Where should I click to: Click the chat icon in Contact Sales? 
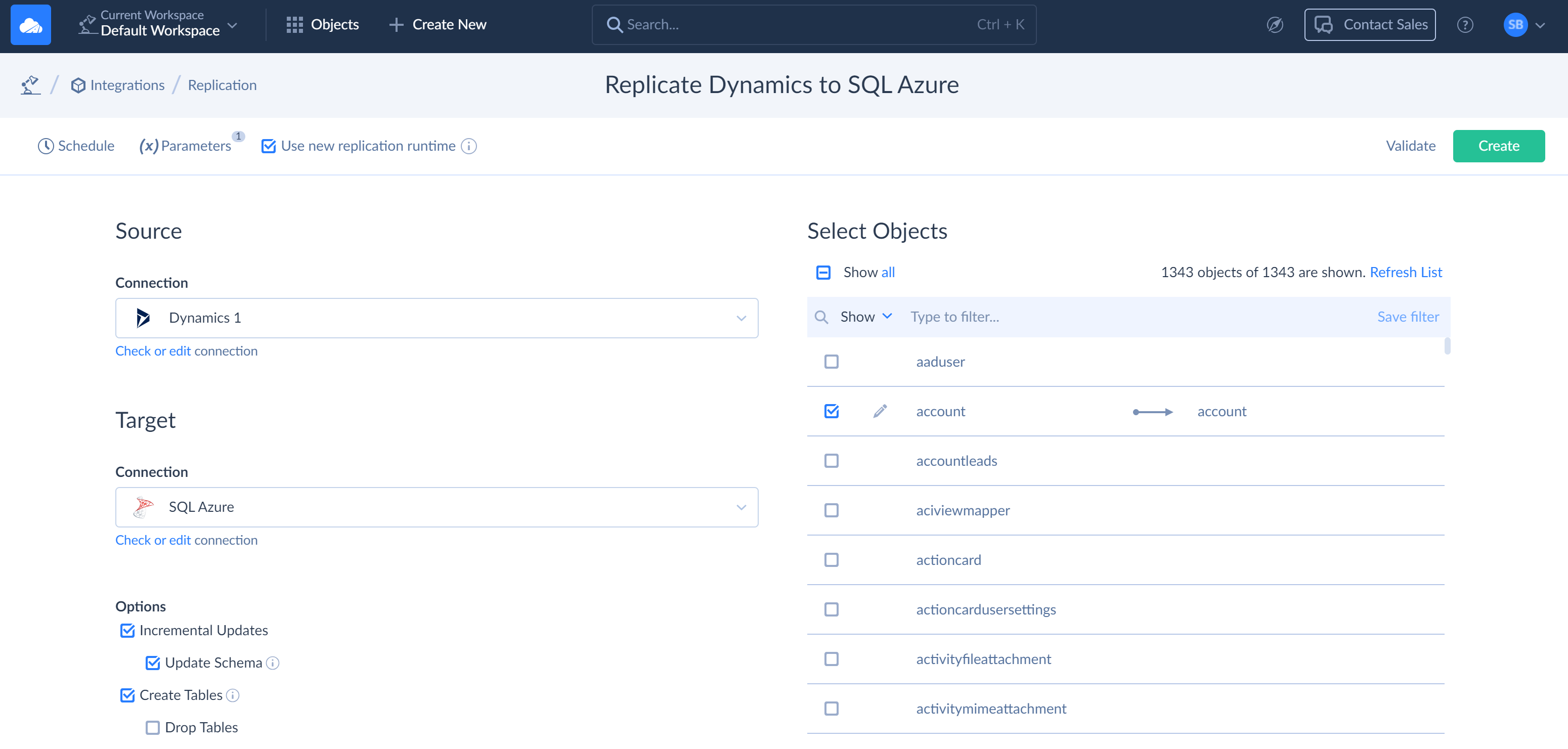[1323, 24]
